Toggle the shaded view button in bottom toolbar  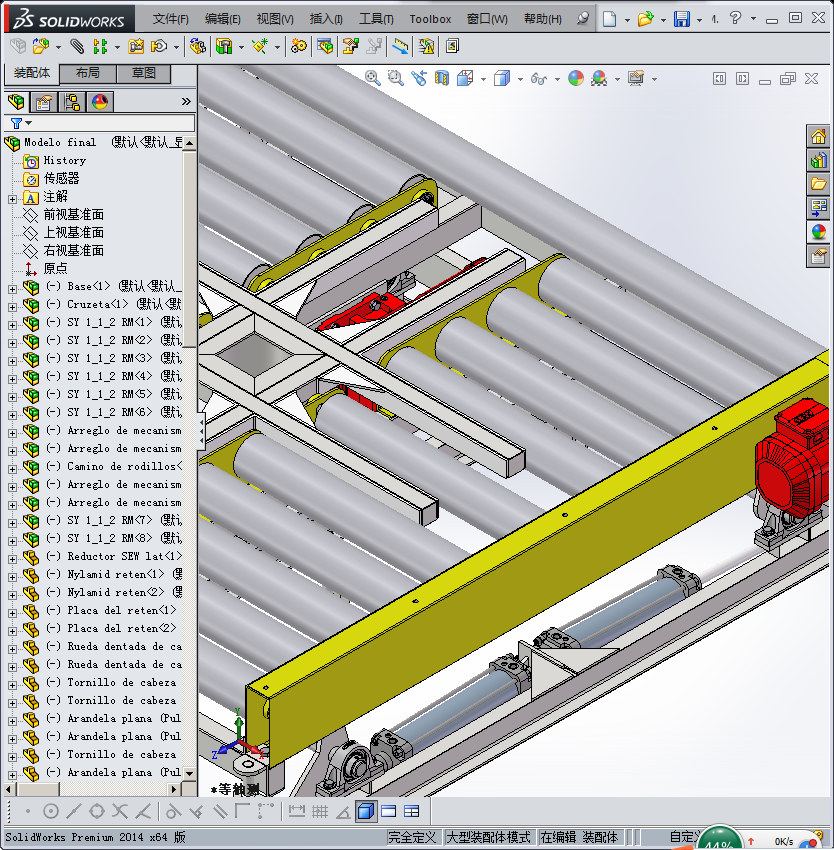coord(365,811)
